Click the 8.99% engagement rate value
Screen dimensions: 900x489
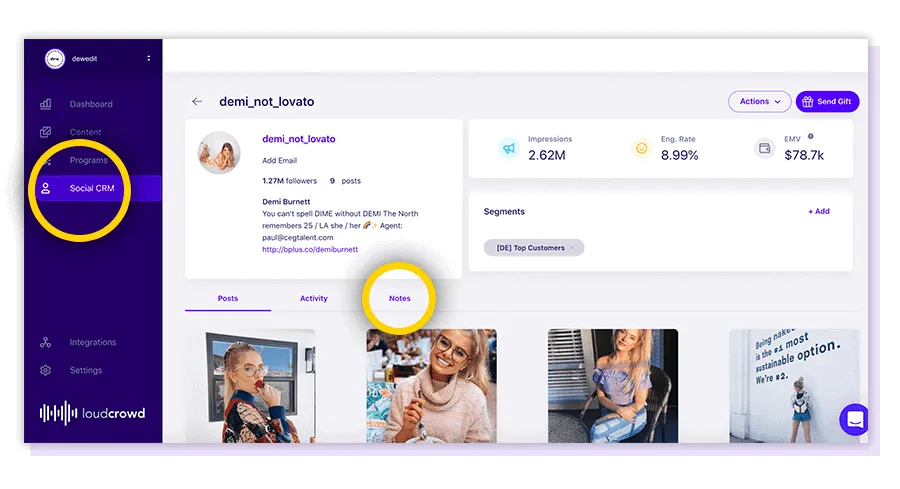tap(680, 155)
